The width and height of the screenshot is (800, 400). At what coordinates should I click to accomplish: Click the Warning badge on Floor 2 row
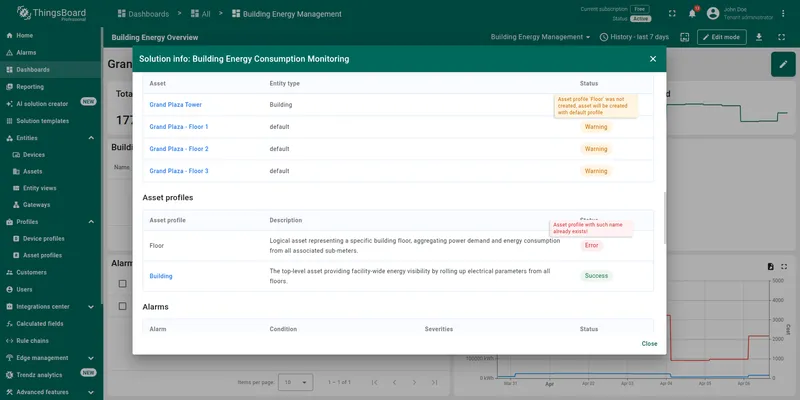point(595,149)
